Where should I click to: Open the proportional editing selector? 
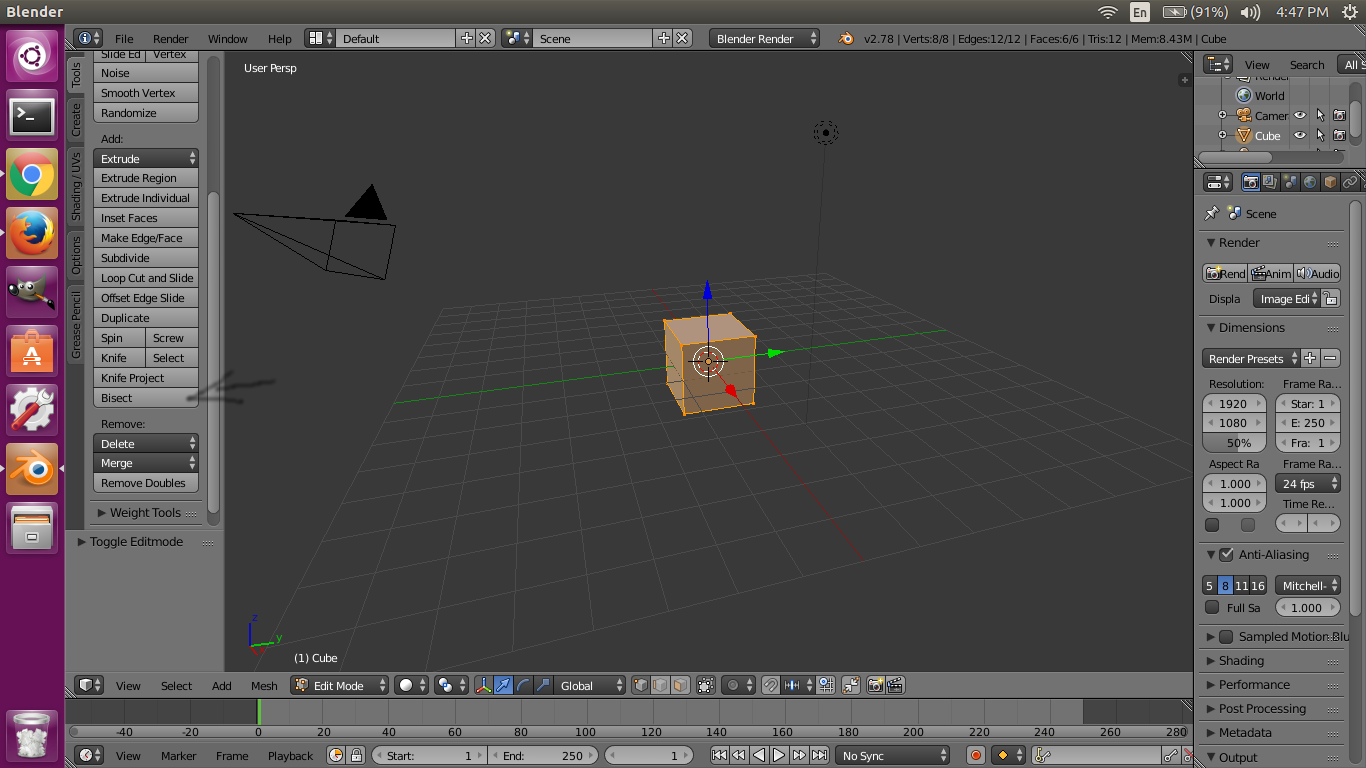coord(738,685)
